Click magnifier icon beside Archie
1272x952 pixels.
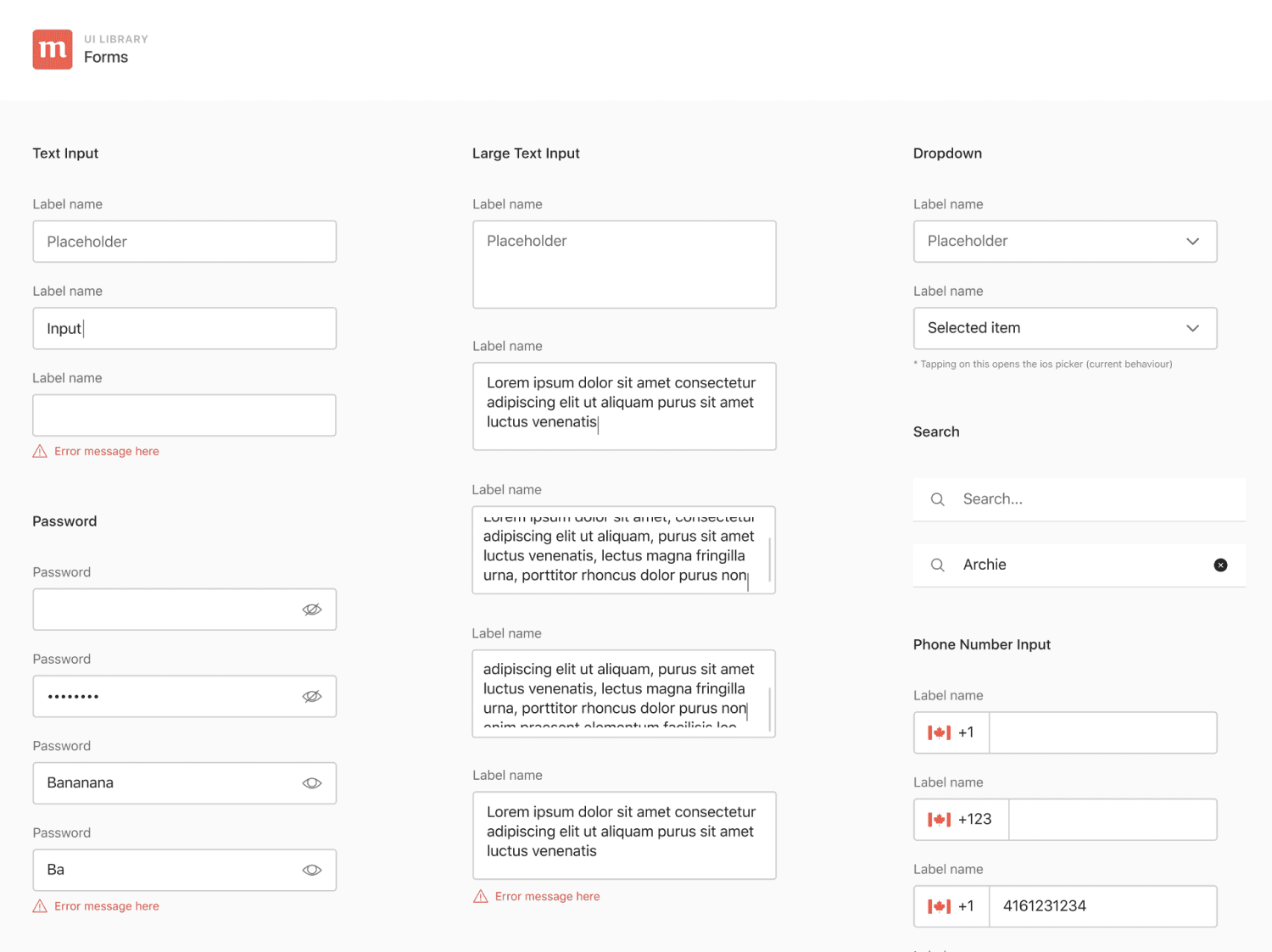pyautogui.click(x=938, y=565)
